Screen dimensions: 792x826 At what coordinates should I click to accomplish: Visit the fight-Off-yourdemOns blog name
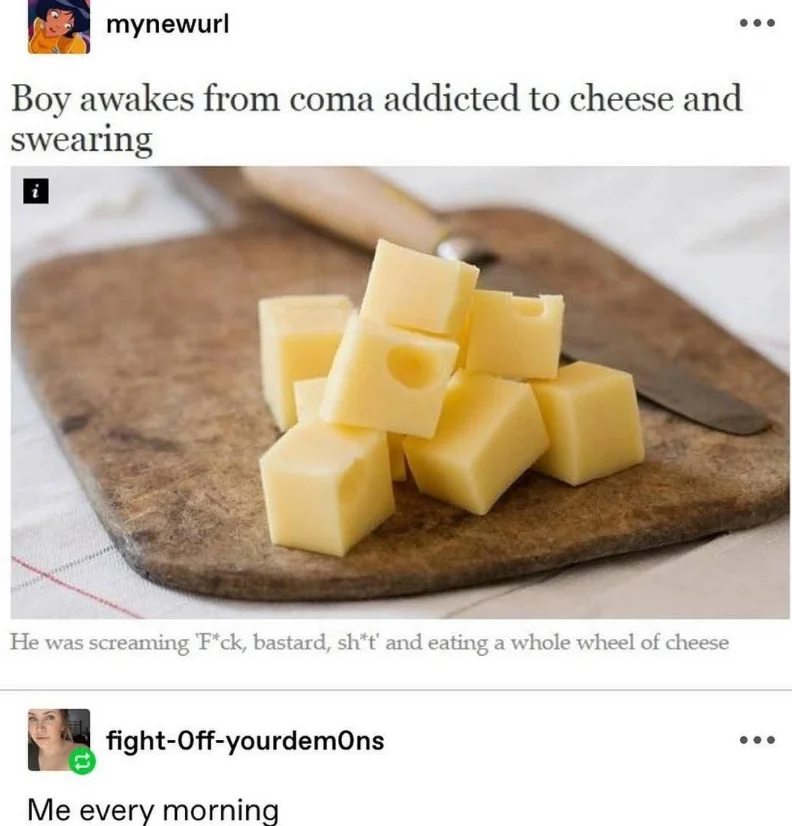tap(245, 741)
